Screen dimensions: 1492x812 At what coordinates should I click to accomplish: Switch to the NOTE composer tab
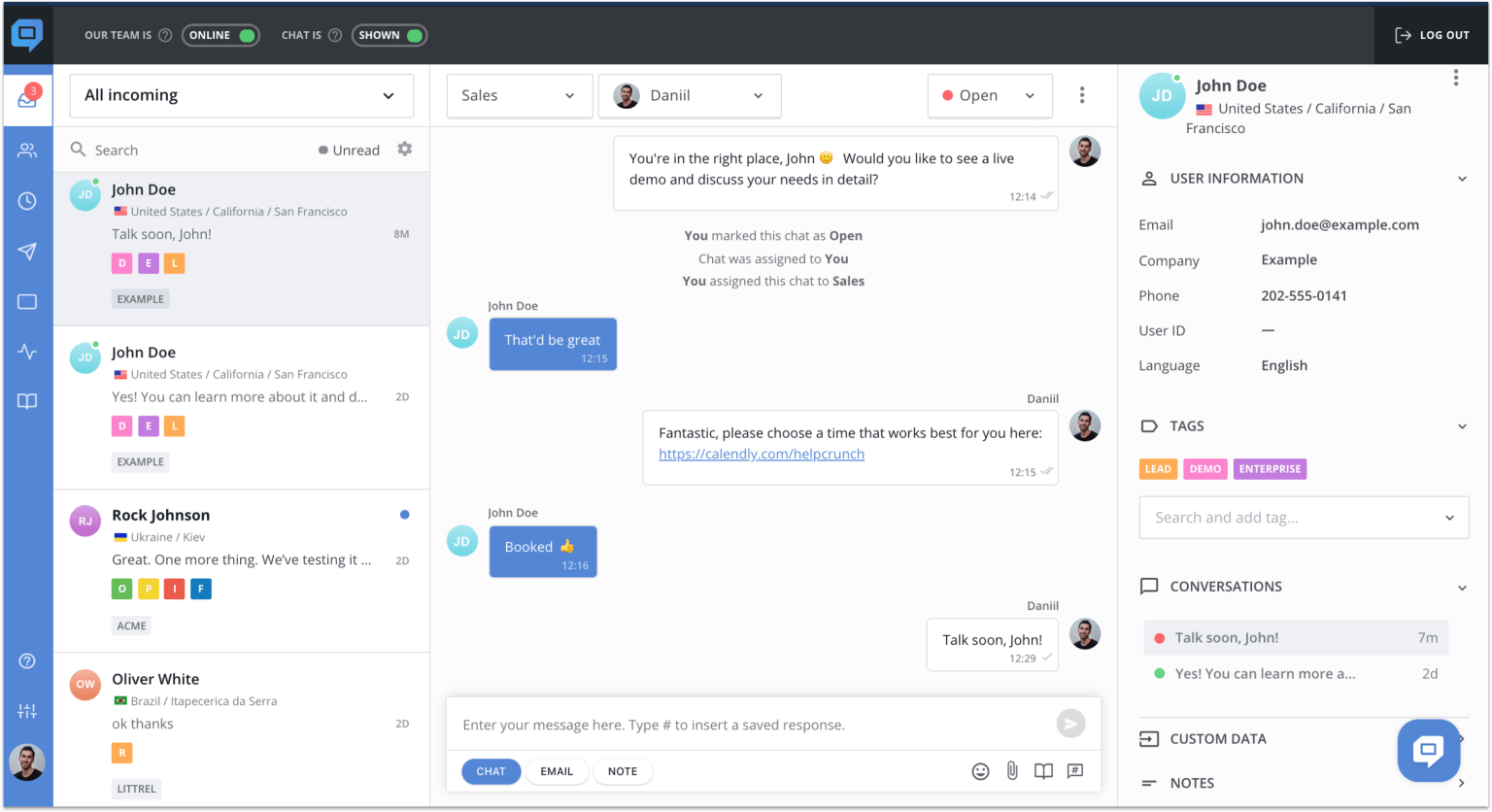tap(623, 770)
